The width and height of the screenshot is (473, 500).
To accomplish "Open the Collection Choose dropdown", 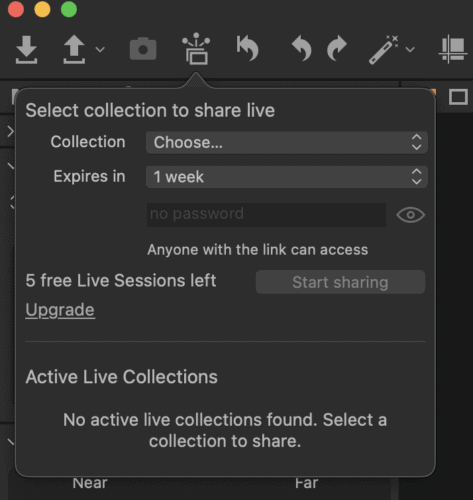I will pyautogui.click(x=287, y=143).
